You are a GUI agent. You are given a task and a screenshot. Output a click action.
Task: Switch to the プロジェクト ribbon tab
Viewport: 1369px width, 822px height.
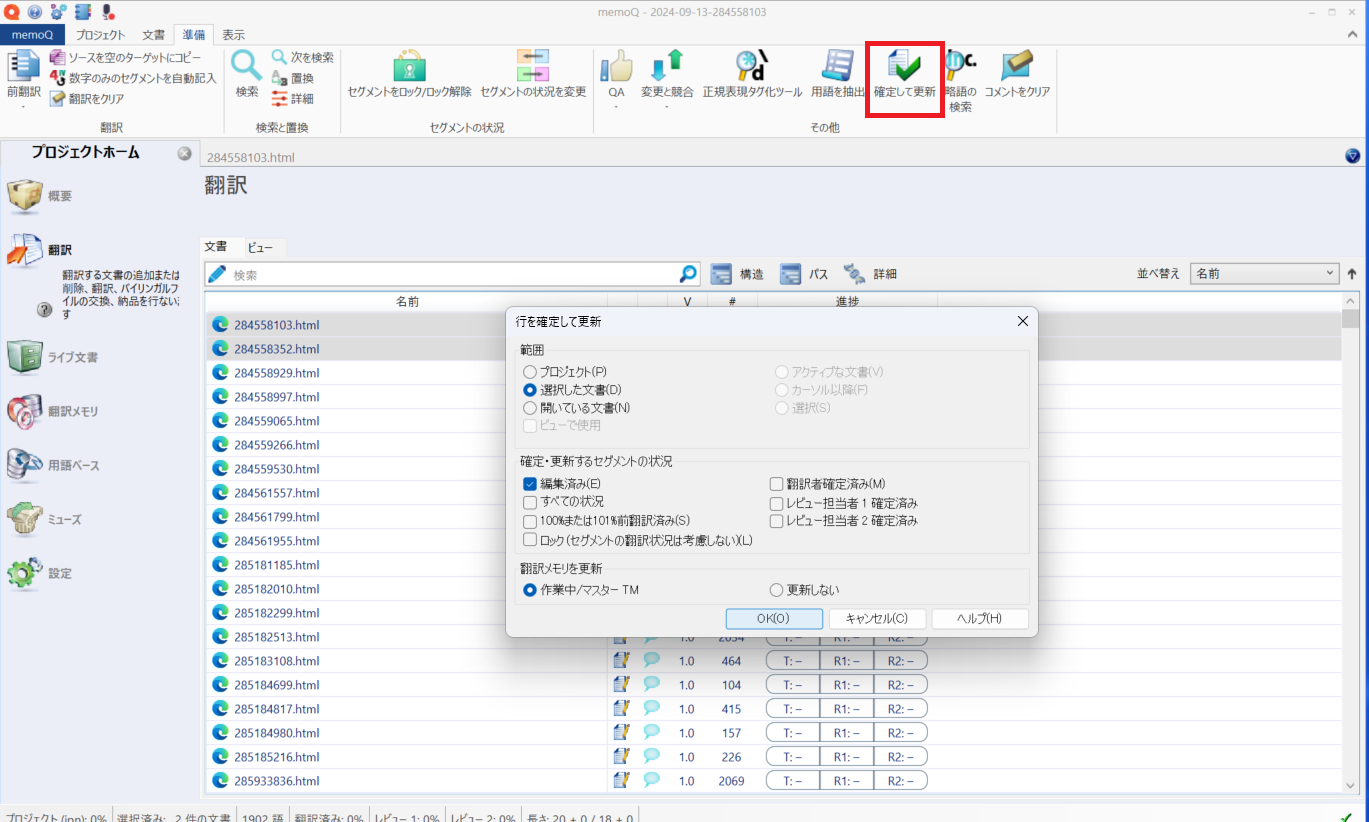pos(101,34)
